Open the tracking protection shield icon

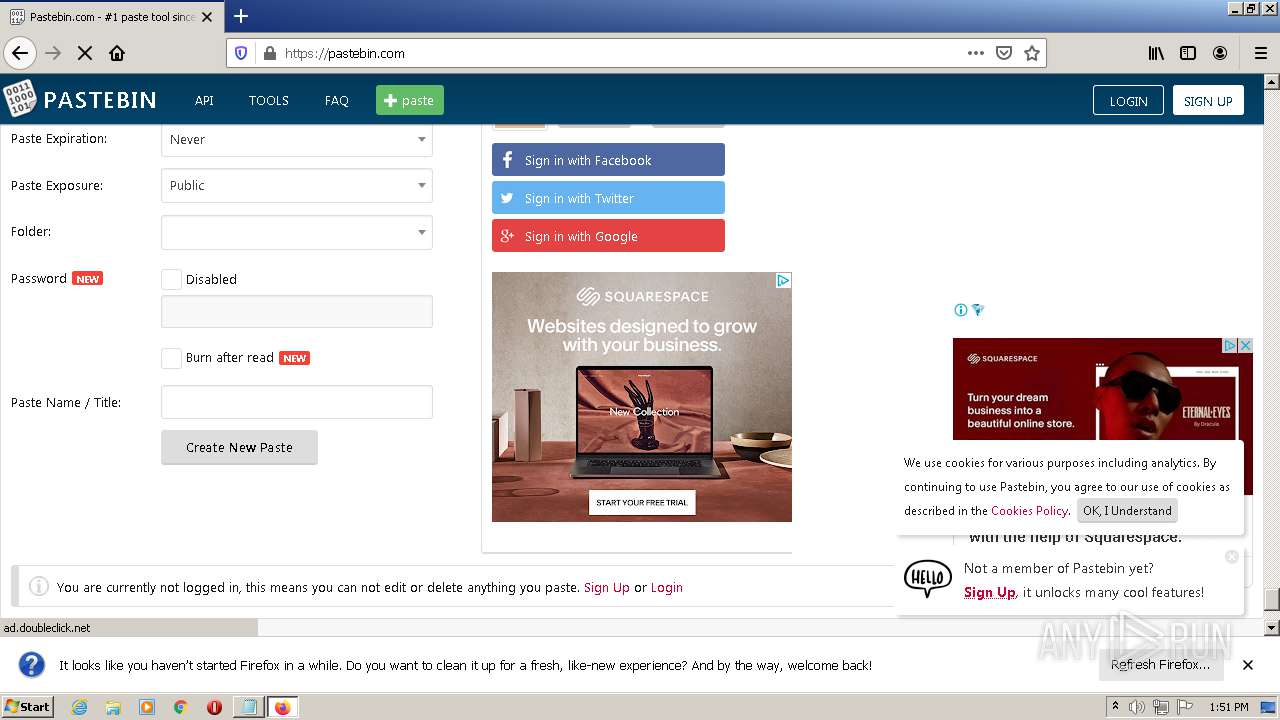coord(241,53)
